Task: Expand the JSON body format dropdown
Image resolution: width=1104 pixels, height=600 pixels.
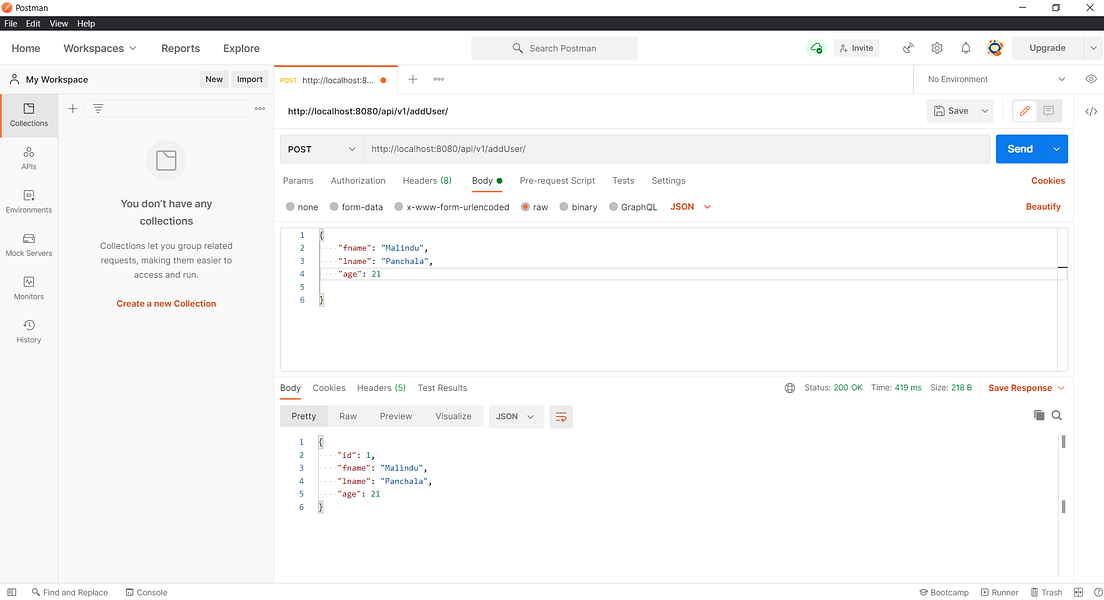Action: click(690, 206)
